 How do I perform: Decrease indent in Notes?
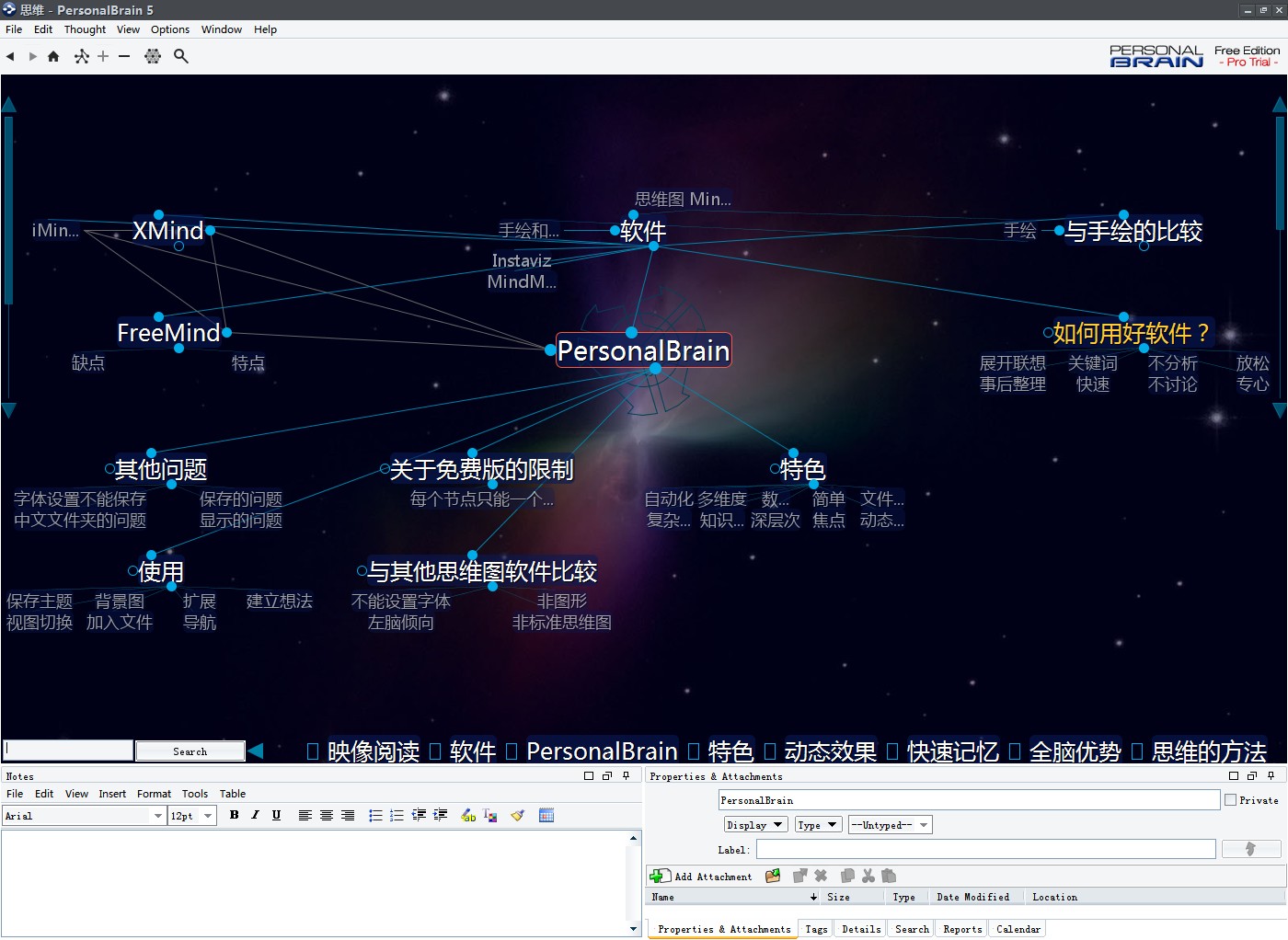pos(419,815)
